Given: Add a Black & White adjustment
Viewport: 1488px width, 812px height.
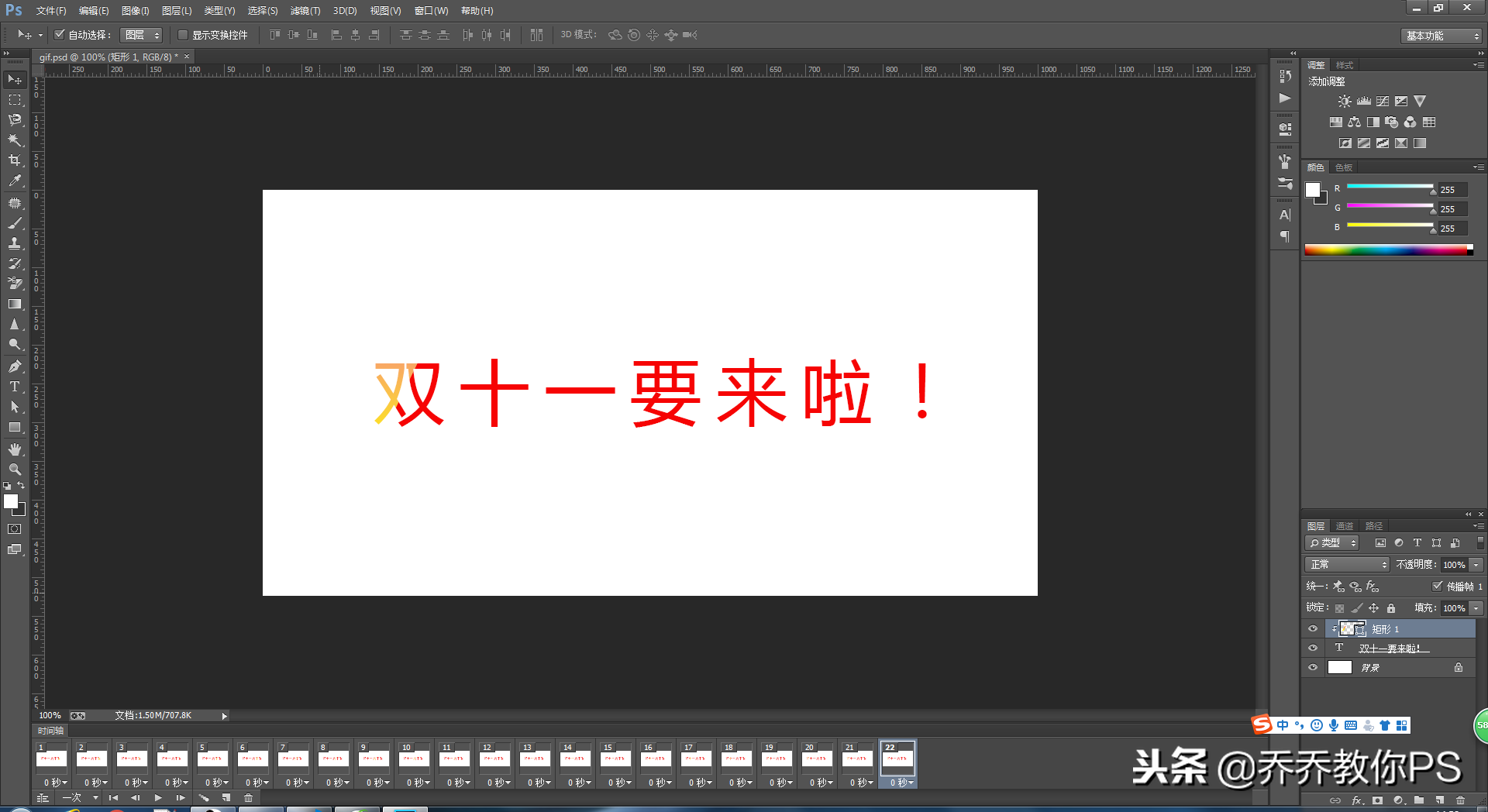Looking at the screenshot, I should pyautogui.click(x=1373, y=122).
